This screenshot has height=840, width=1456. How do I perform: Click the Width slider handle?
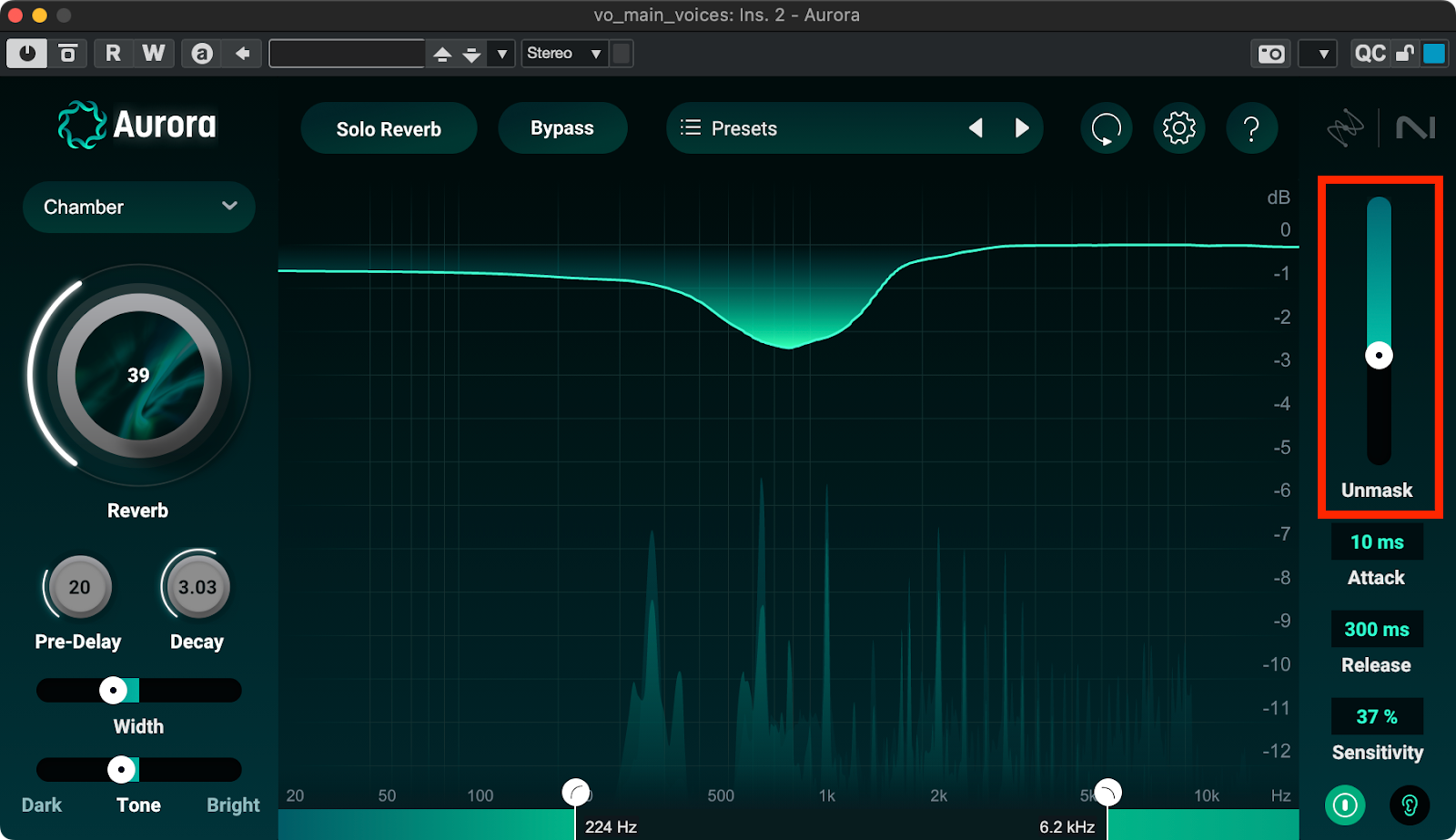pyautogui.click(x=113, y=691)
